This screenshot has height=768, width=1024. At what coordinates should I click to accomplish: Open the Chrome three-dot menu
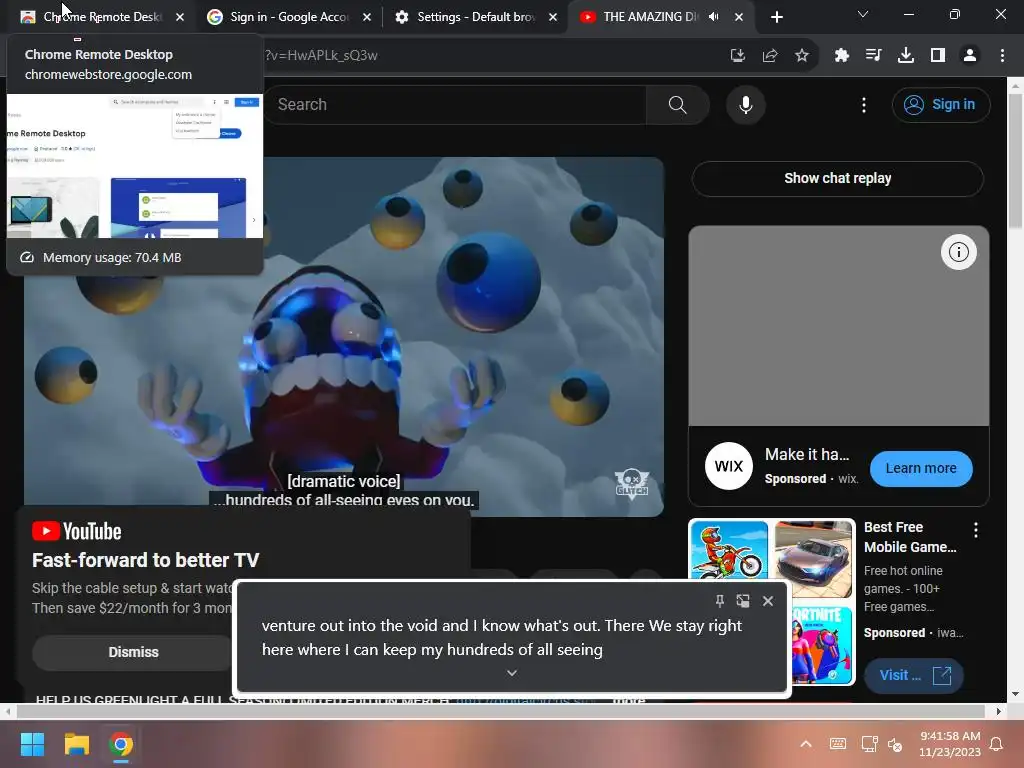[1002, 56]
